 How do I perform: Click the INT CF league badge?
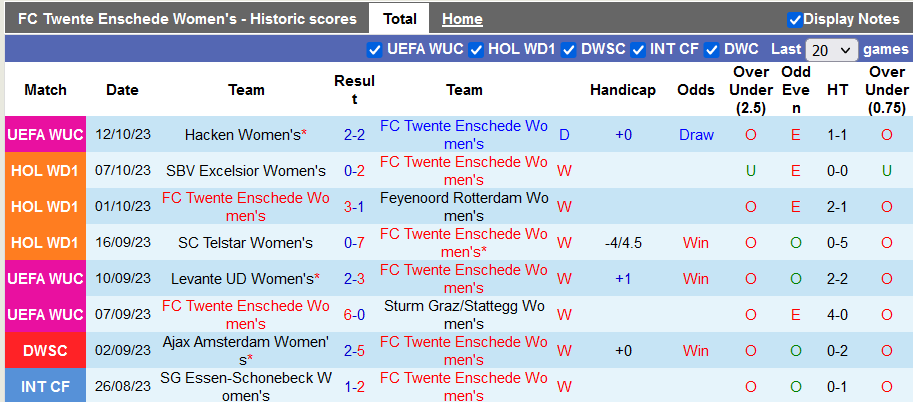[45, 386]
